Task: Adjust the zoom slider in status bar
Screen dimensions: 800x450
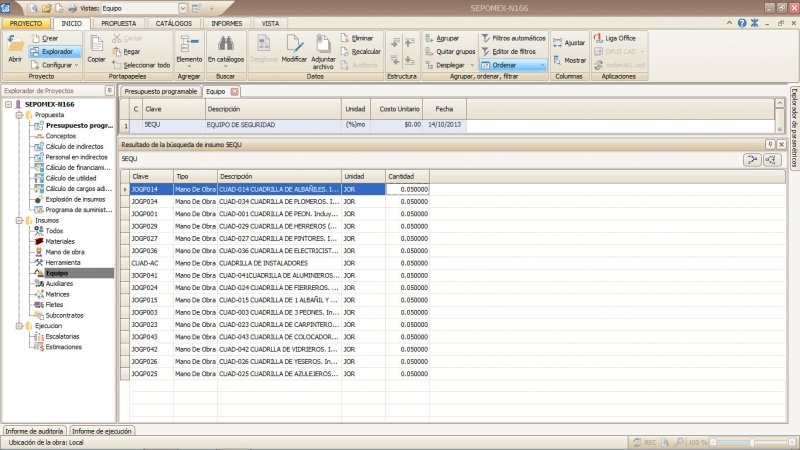Action: [x=751, y=441]
